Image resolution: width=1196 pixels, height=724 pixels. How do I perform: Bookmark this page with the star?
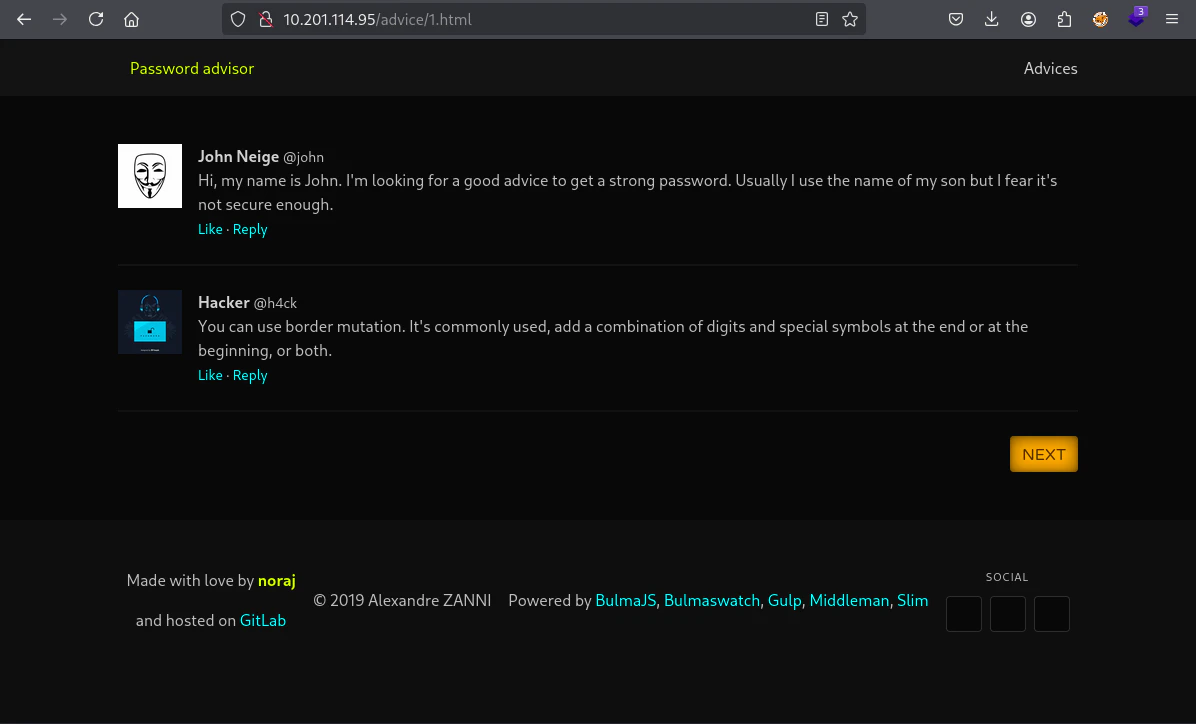[x=850, y=20]
